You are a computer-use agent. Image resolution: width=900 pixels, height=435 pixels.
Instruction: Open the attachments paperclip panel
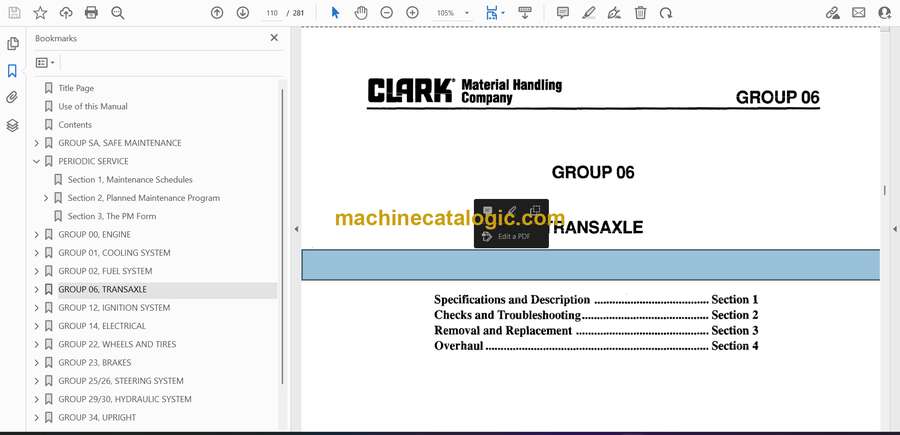(12, 98)
